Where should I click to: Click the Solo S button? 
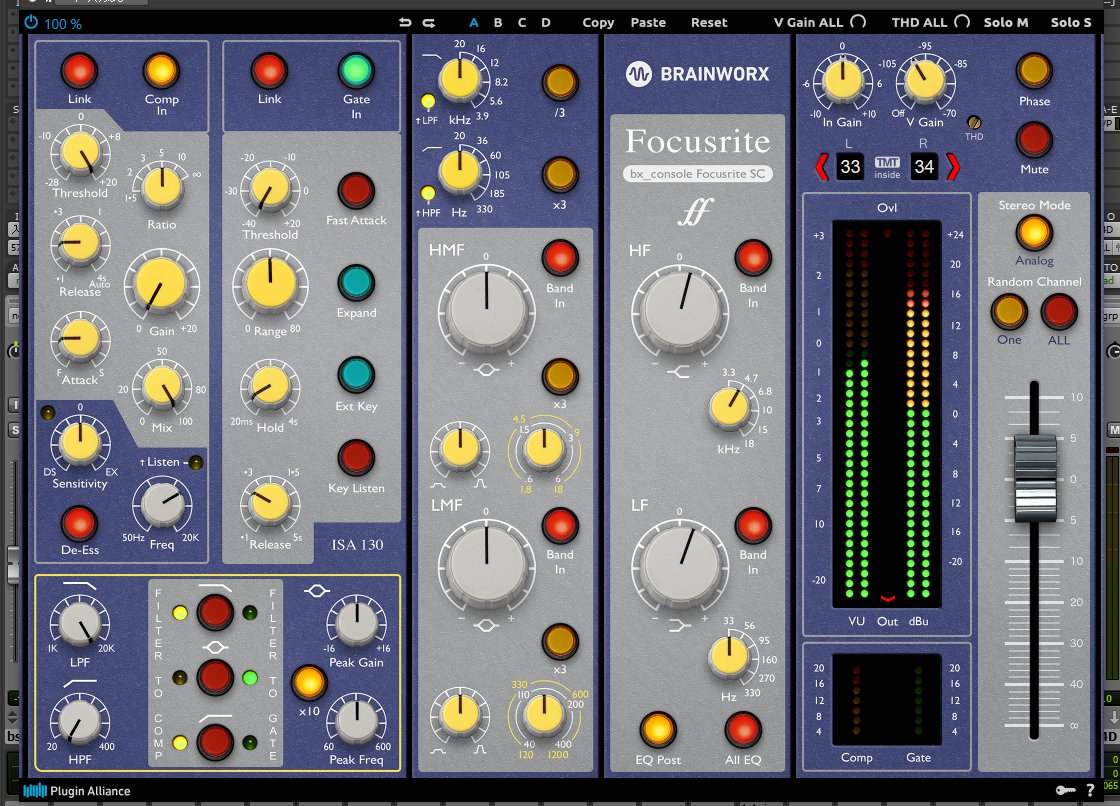click(1071, 23)
